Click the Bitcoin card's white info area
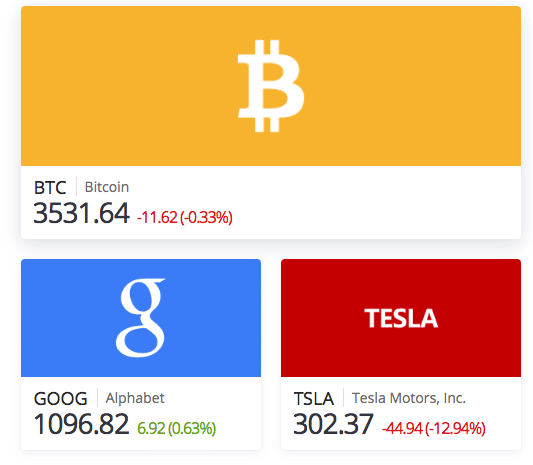This screenshot has height=465, width=533. pos(271,203)
